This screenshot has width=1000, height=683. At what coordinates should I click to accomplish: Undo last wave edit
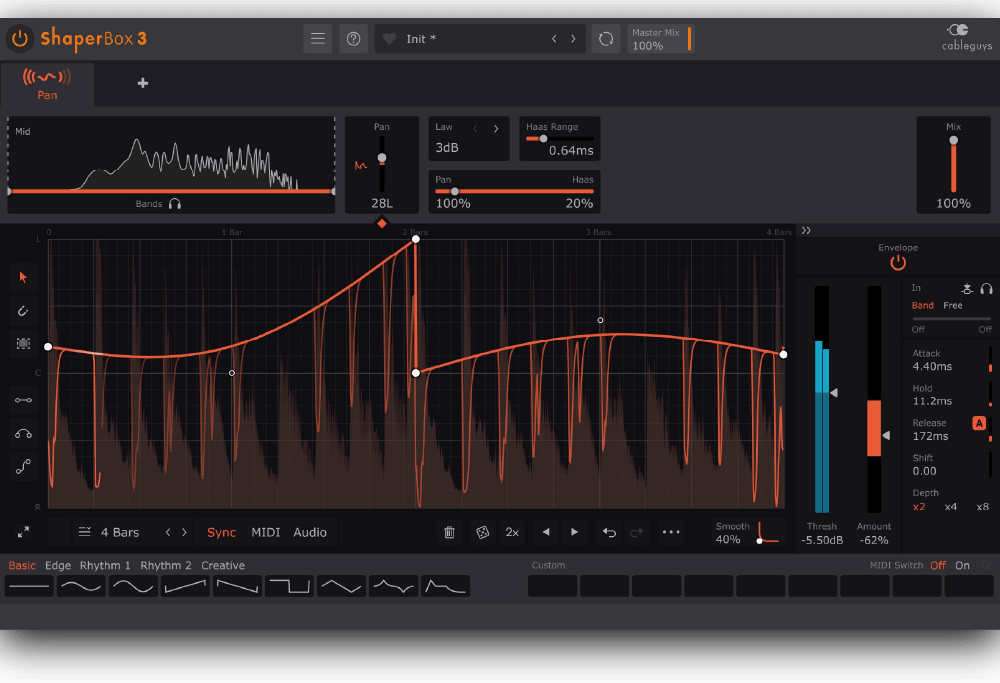coord(609,532)
